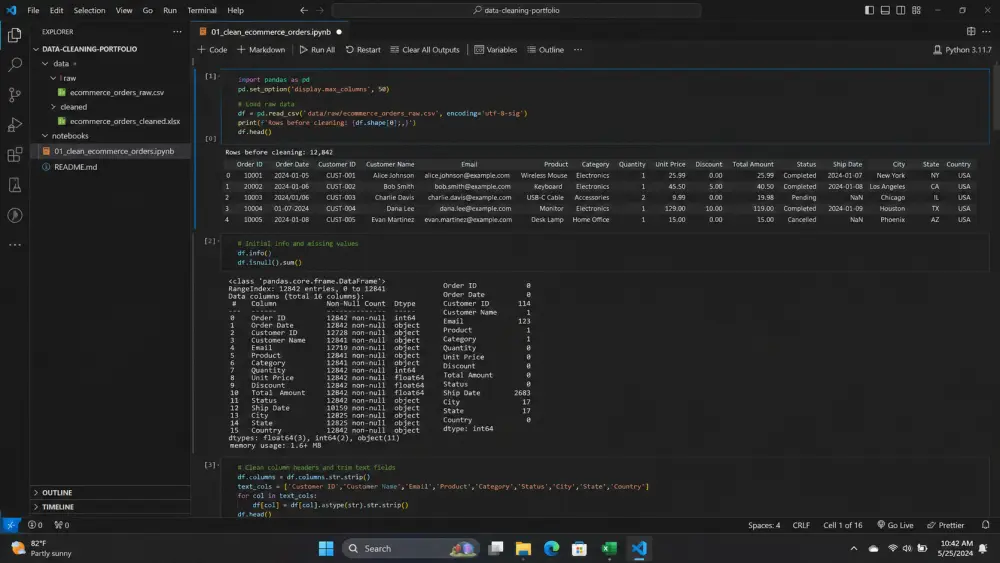
Task: Open ecommerce_orders_cleaned.xlsx file
Action: point(124,121)
